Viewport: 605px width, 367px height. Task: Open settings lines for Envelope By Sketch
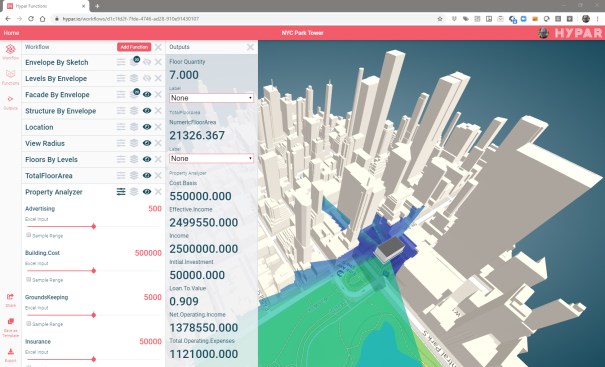pyautogui.click(x=121, y=63)
